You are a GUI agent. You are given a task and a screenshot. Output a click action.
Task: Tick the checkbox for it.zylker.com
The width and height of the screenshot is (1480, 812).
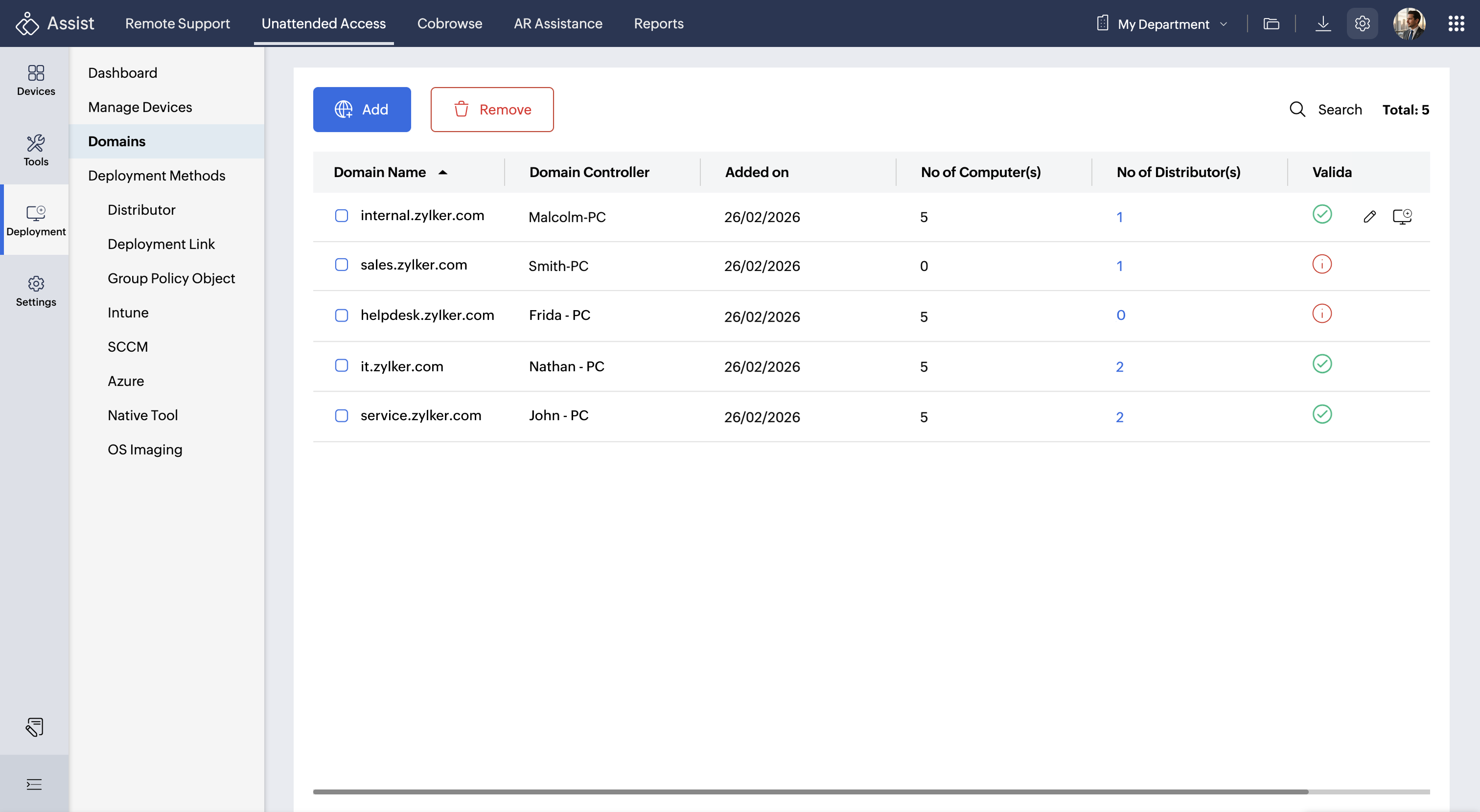(x=342, y=365)
